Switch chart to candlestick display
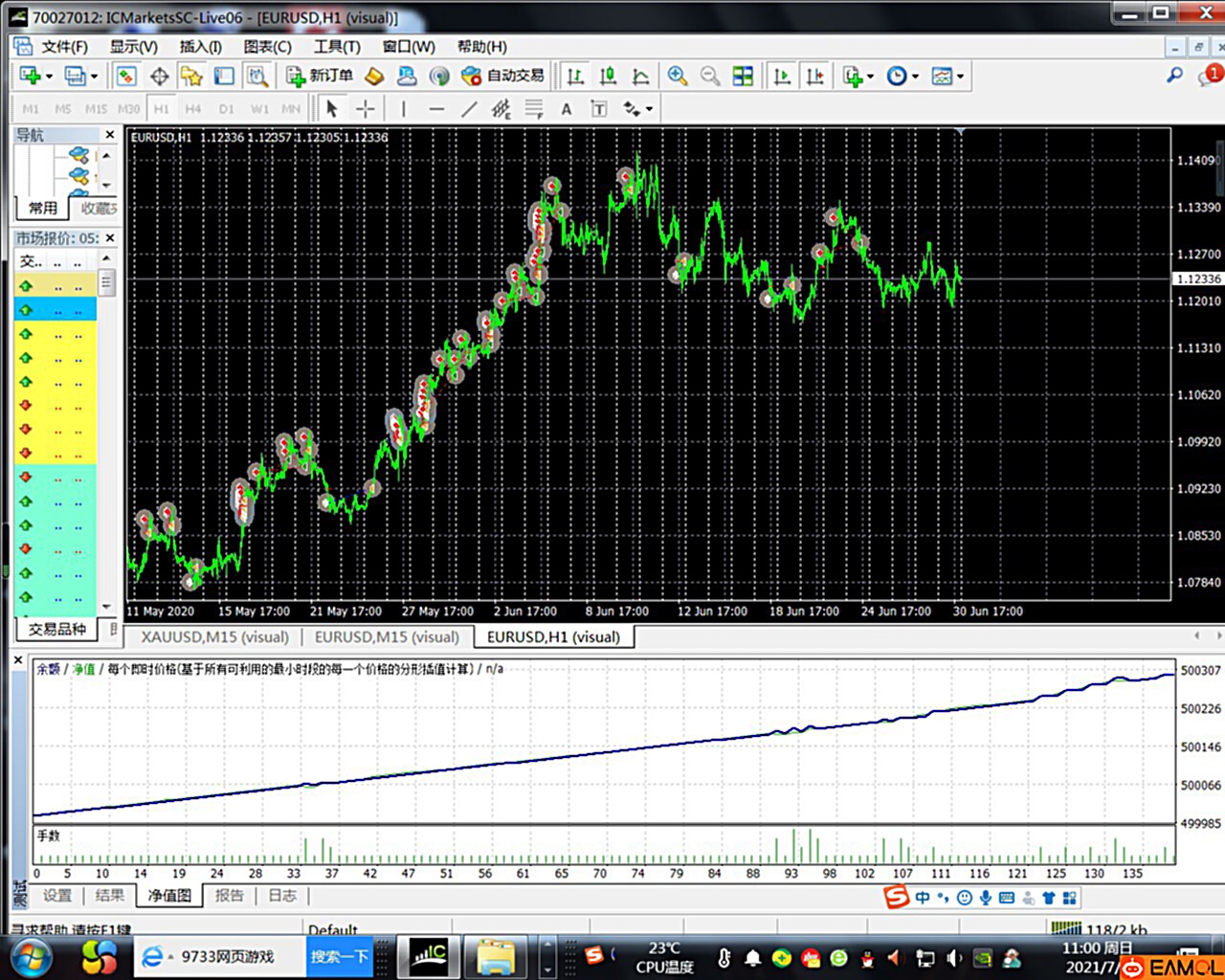 (x=608, y=76)
